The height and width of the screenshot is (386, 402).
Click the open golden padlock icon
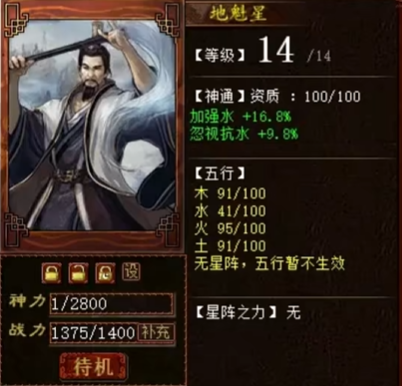(x=78, y=273)
